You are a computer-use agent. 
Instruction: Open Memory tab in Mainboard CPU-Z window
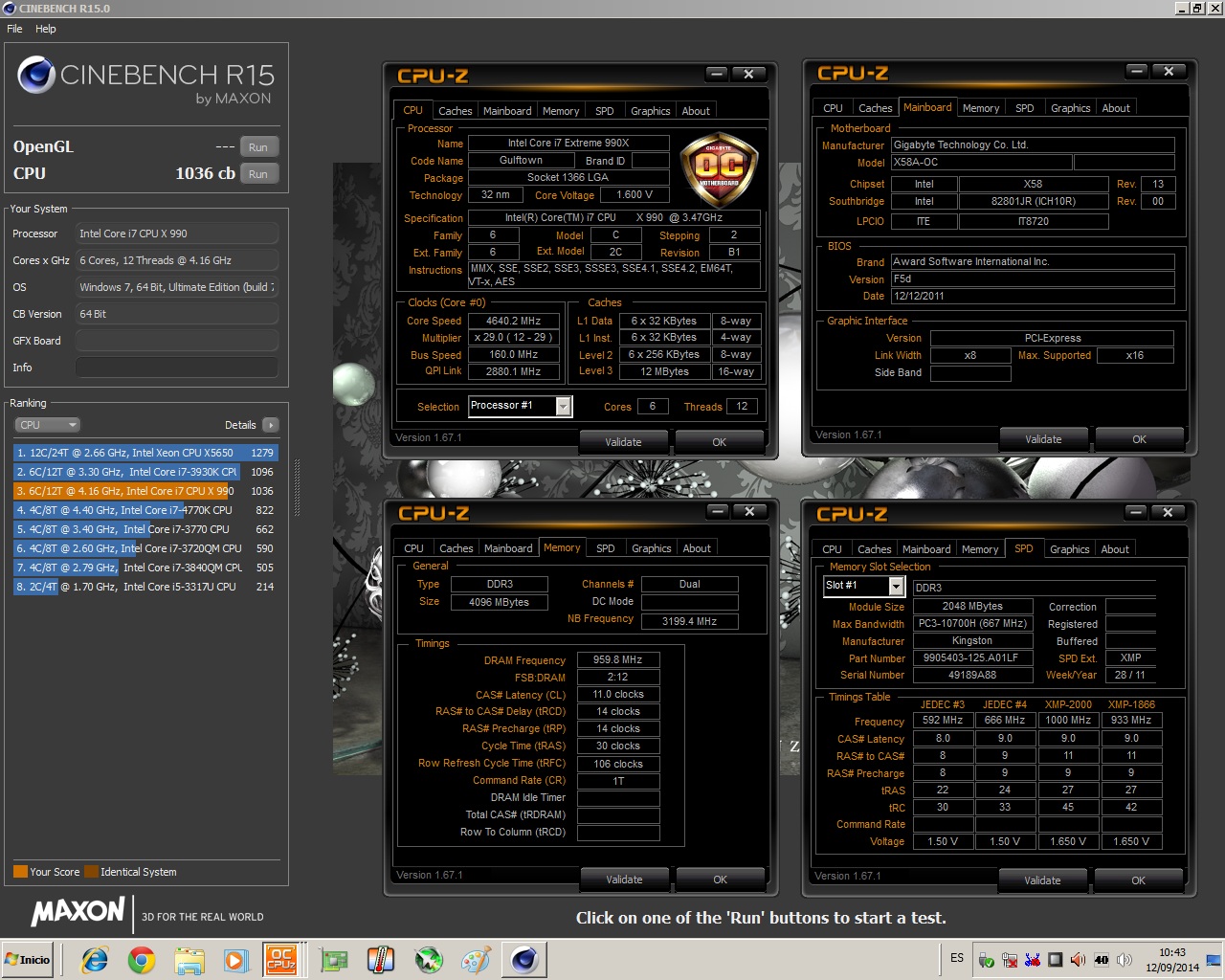(981, 108)
